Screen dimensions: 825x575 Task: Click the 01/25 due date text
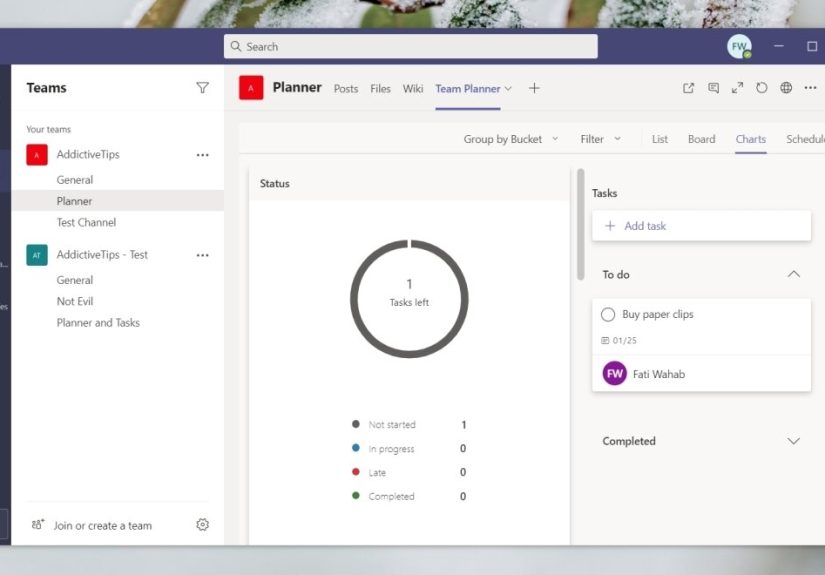click(x=625, y=340)
